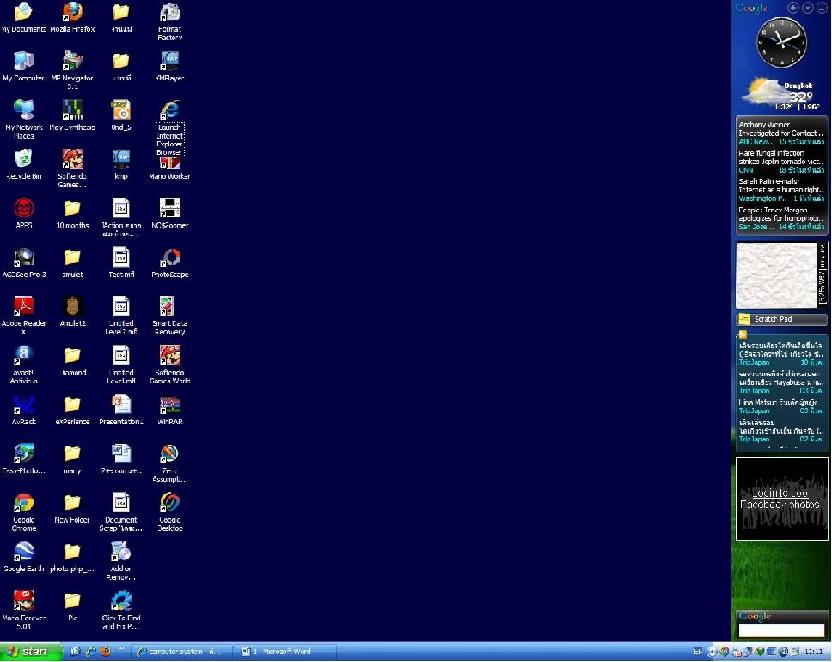Launch the Google Earth shortcut

coord(24,552)
